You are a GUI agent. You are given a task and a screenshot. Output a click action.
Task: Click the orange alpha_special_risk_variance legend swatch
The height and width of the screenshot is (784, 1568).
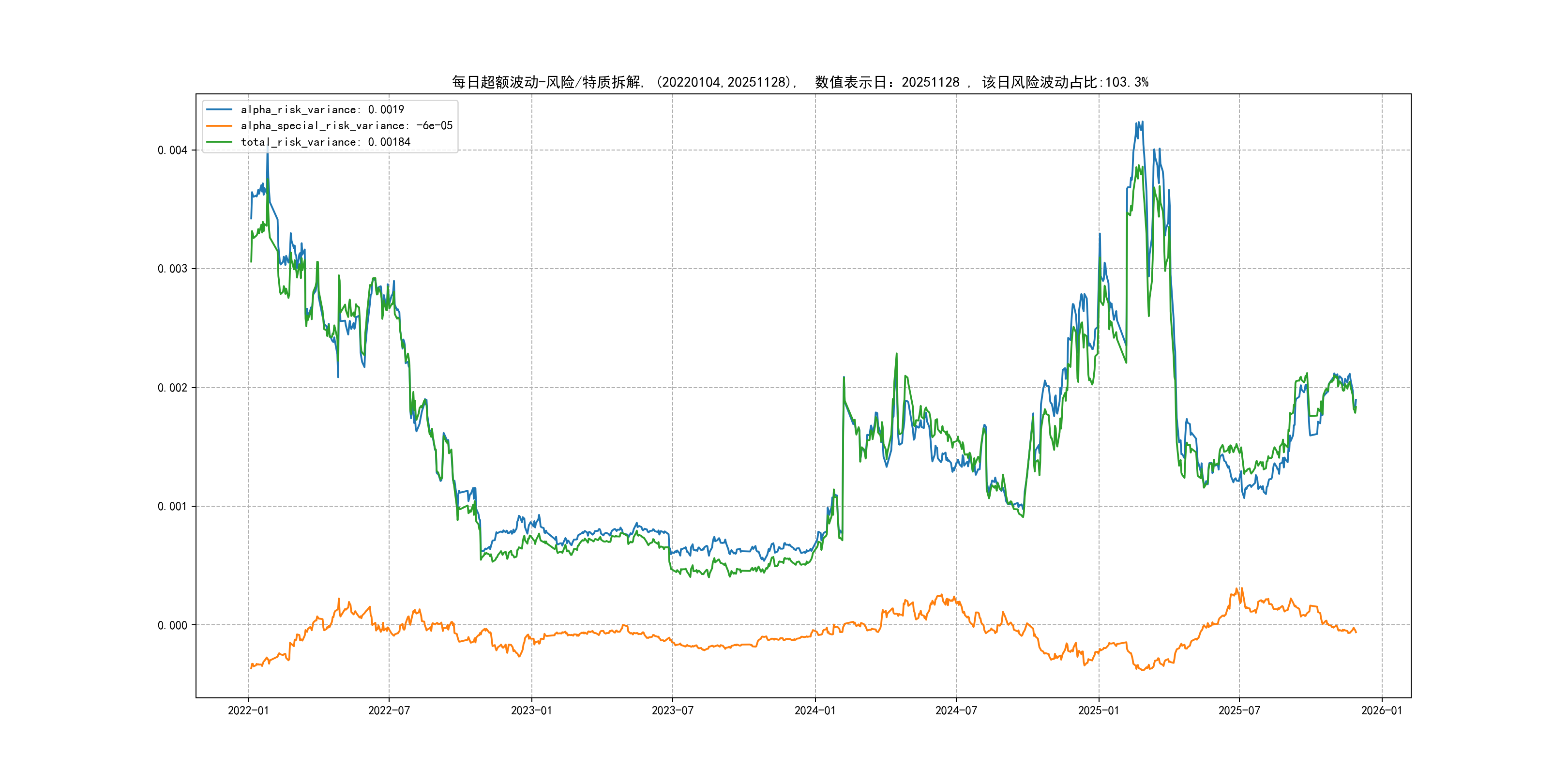coord(219,126)
